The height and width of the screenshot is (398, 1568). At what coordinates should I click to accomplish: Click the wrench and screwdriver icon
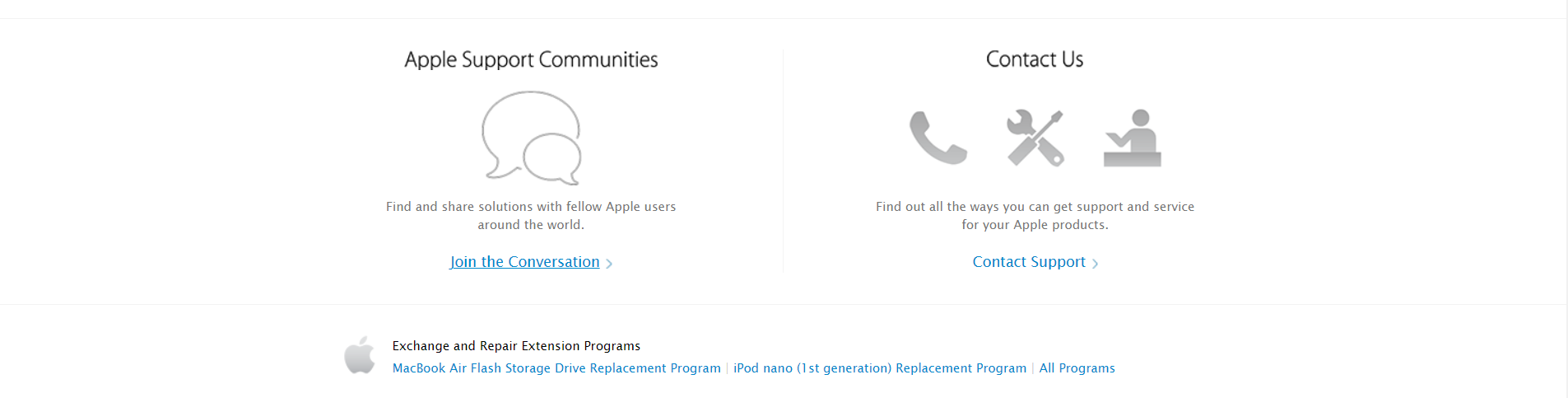pyautogui.click(x=1035, y=138)
